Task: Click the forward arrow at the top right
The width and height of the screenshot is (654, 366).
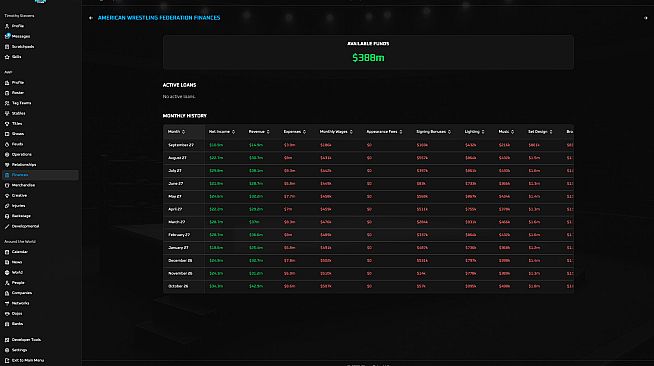Action: (646, 18)
